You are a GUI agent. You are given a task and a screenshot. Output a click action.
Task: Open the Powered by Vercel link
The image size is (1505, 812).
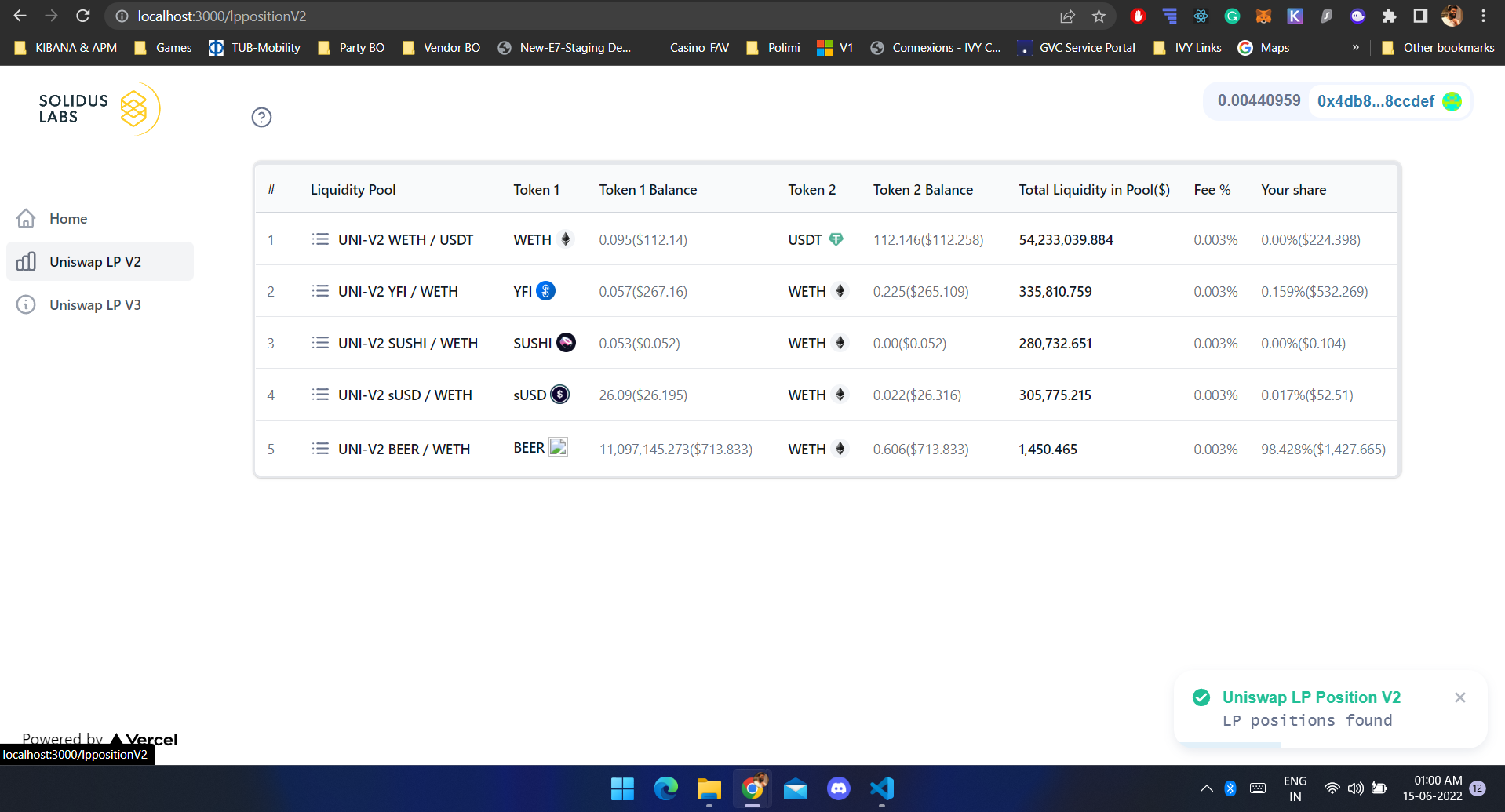[x=99, y=739]
